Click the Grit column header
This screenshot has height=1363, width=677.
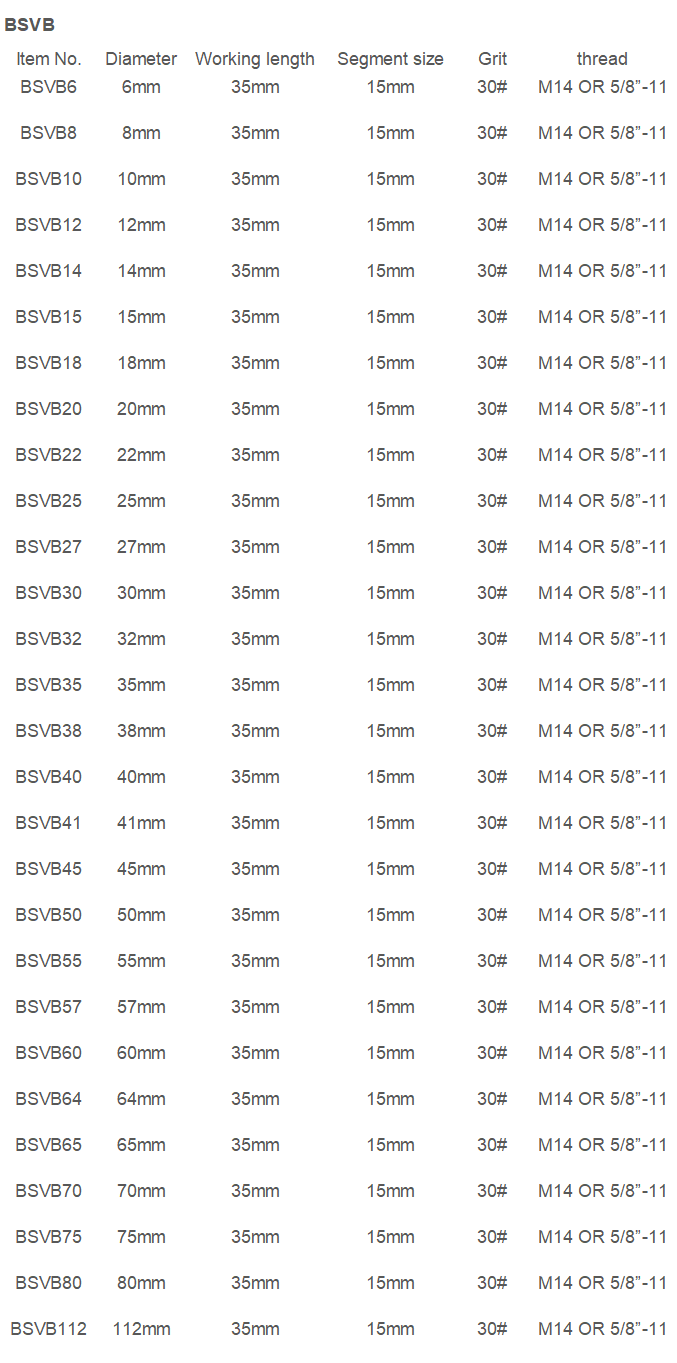492,59
